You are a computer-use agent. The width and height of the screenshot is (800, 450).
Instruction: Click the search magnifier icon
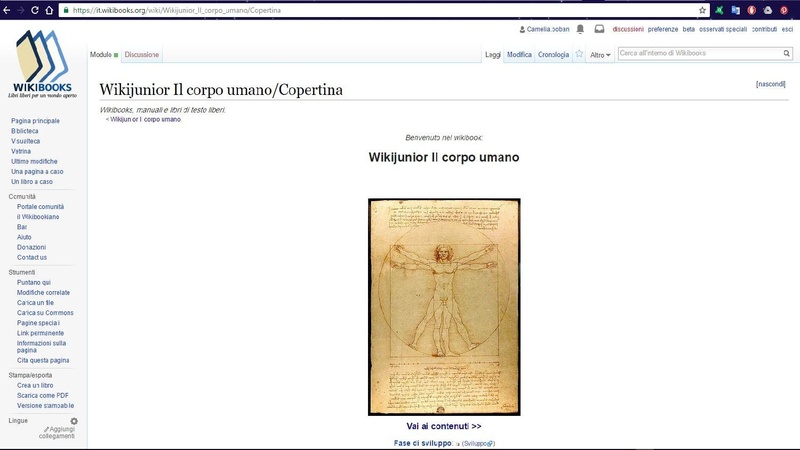point(787,53)
